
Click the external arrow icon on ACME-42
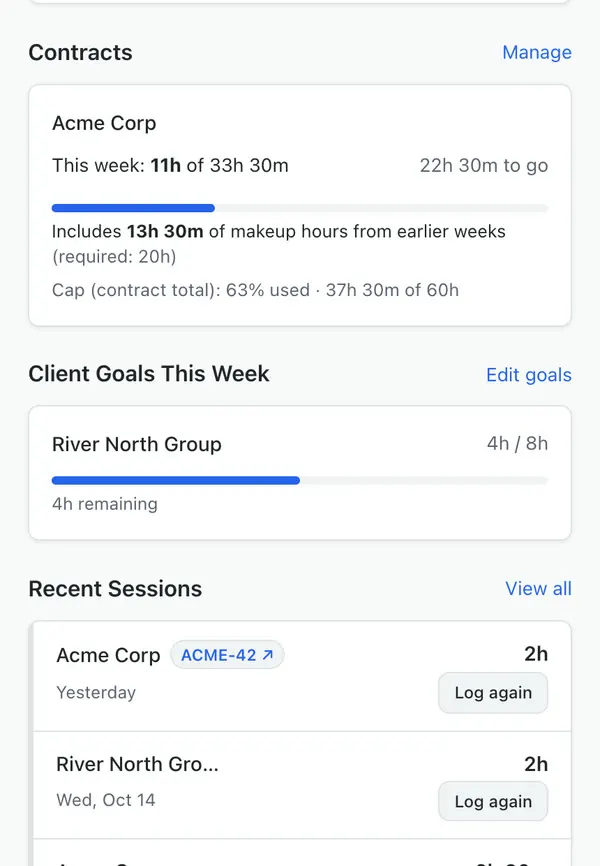(x=268, y=655)
